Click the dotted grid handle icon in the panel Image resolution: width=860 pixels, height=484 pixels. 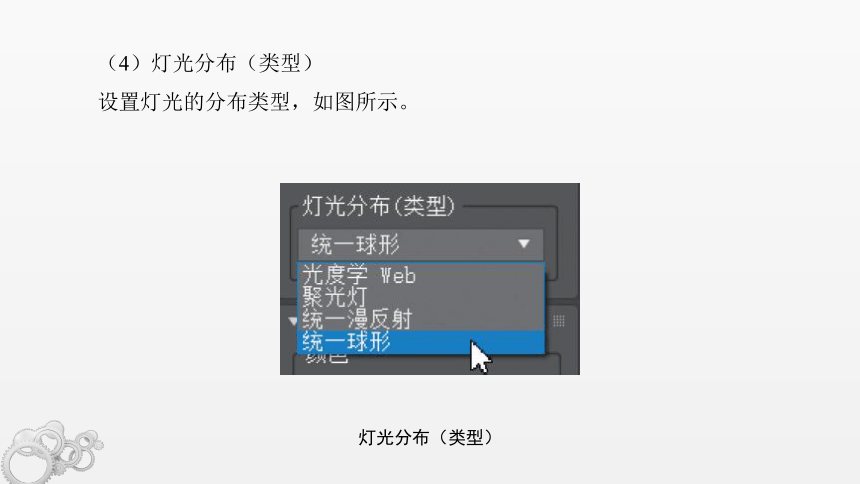pyautogui.click(x=558, y=321)
